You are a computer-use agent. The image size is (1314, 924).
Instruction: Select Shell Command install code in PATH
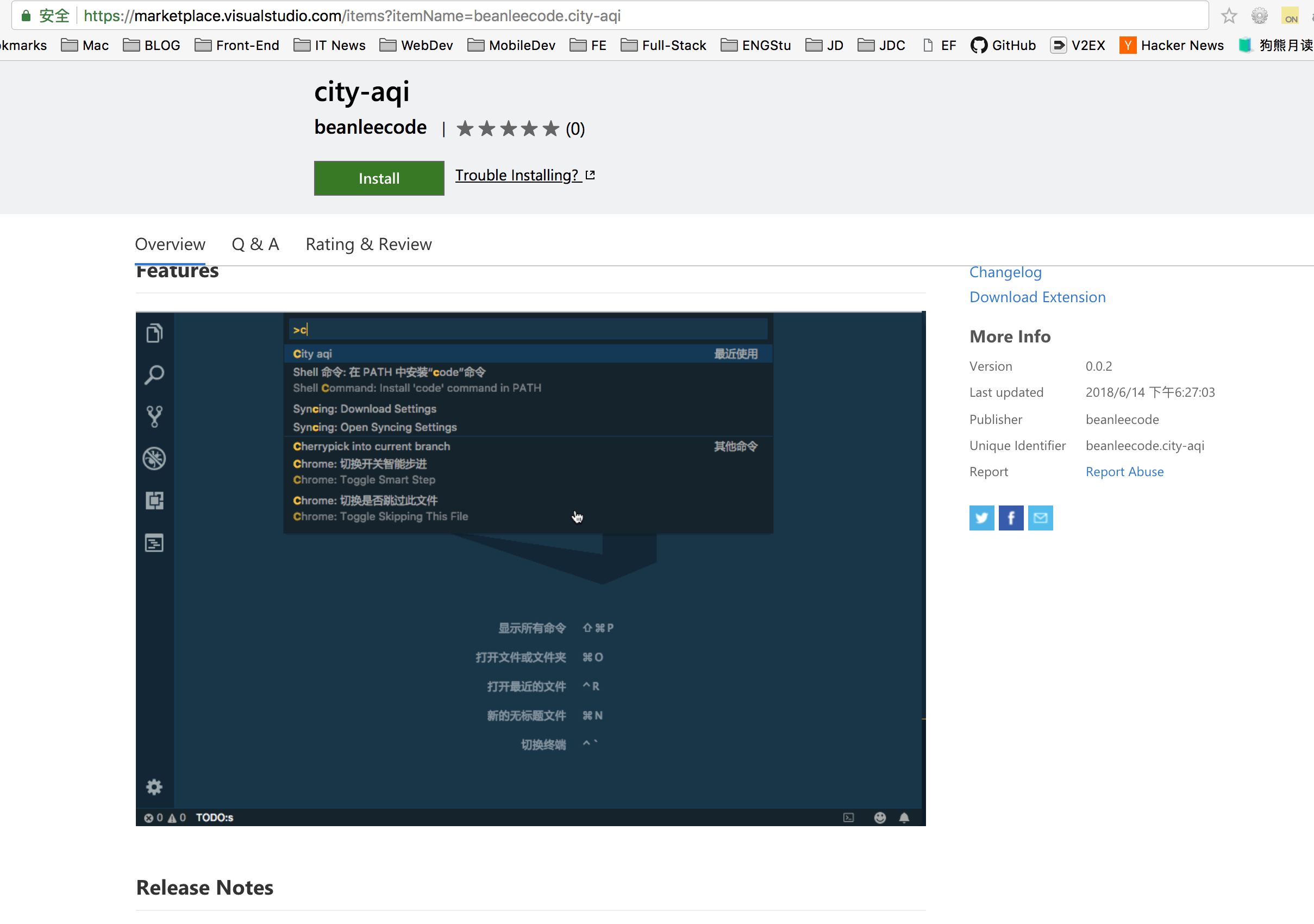click(x=528, y=380)
